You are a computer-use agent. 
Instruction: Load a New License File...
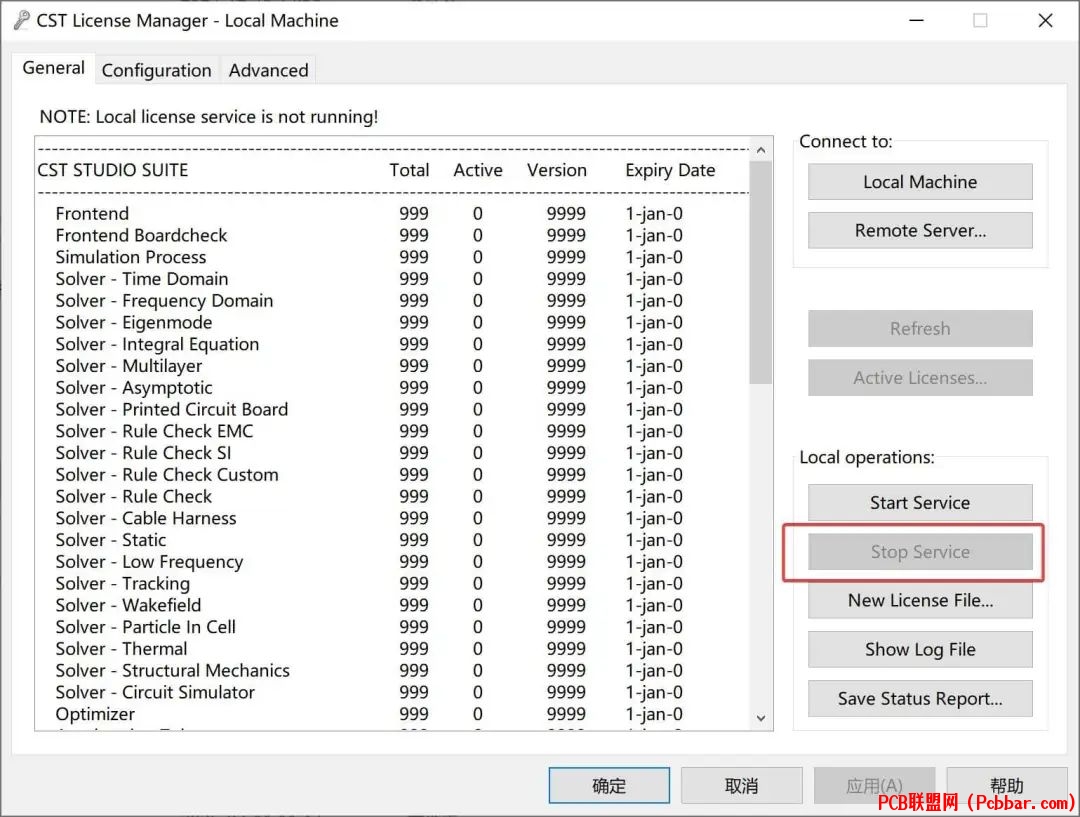(x=920, y=601)
